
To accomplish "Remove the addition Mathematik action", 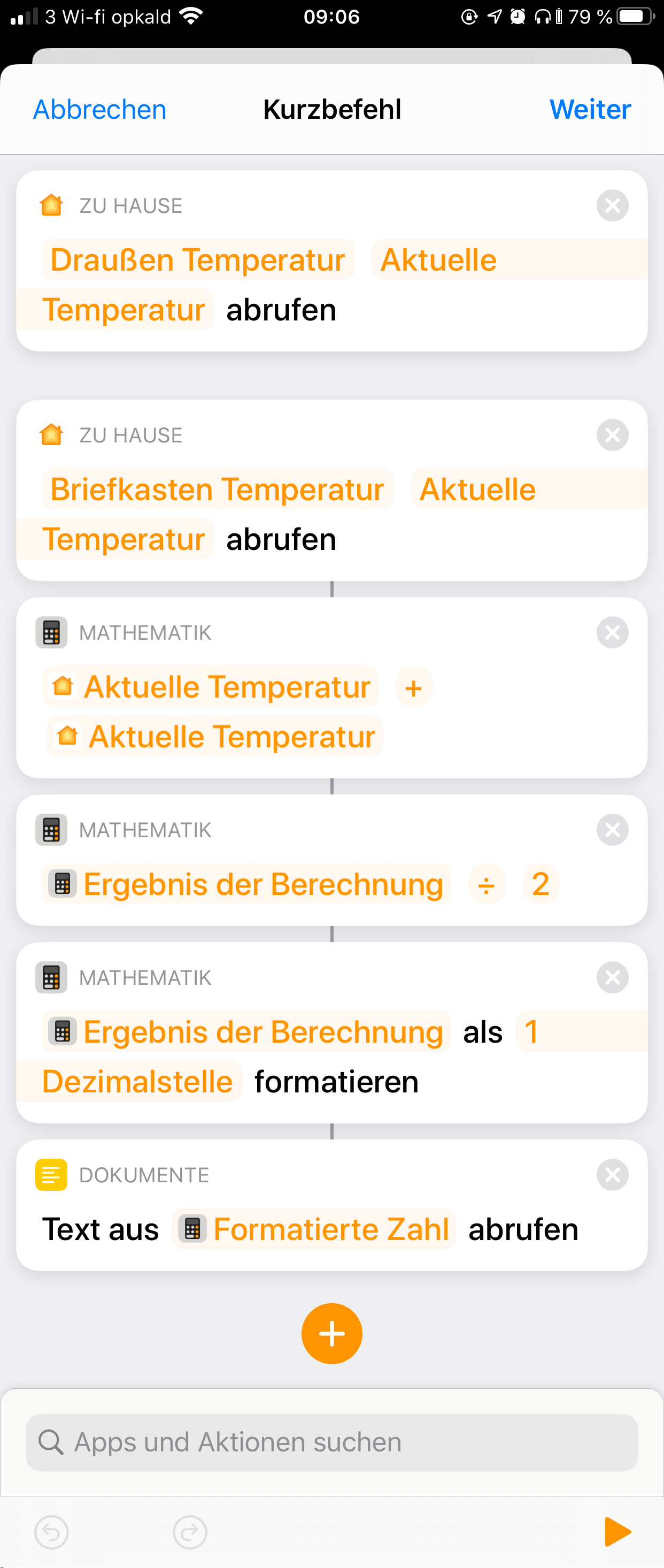I will 612,632.
